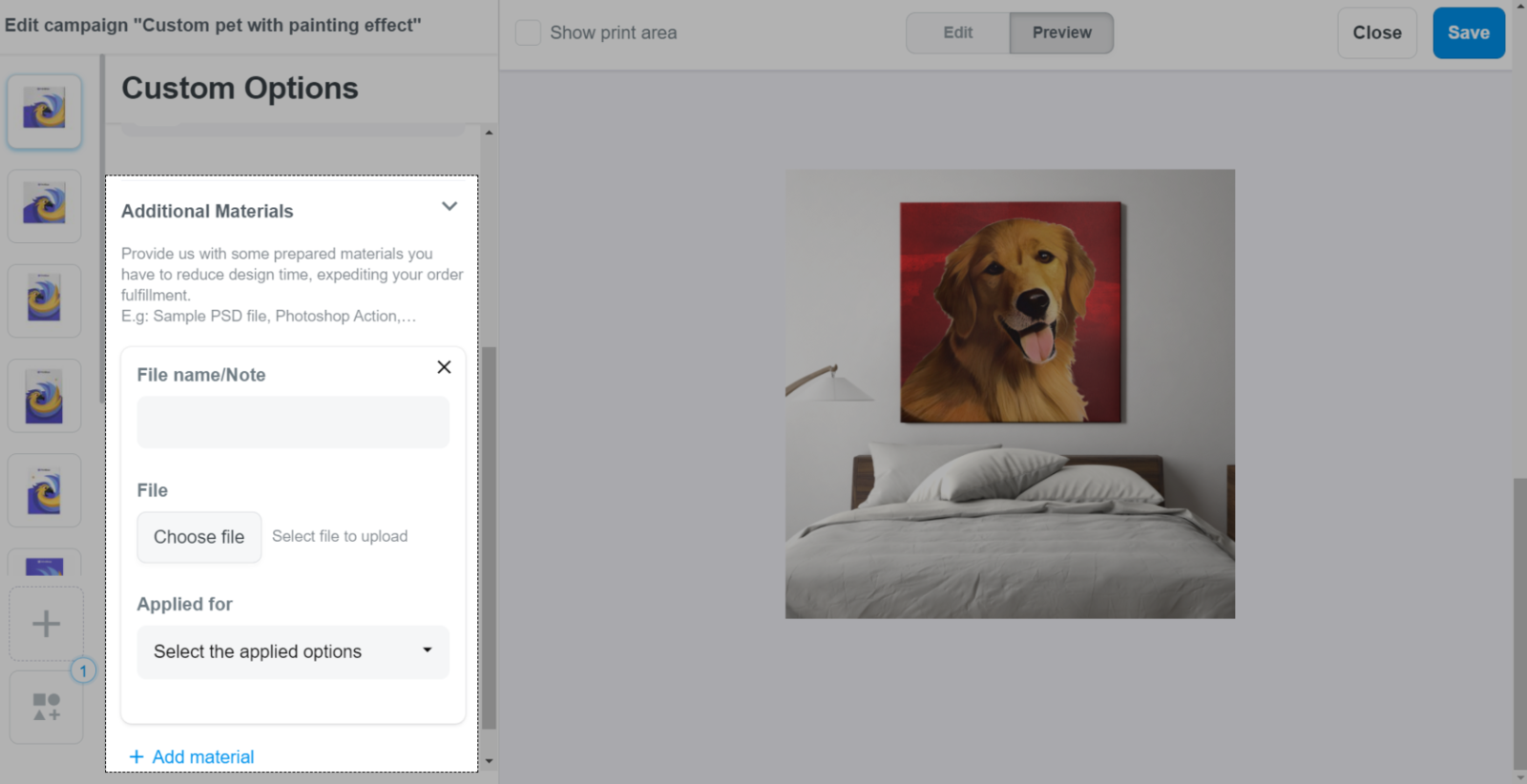Click the Add material link
This screenshot has width=1527, height=784.
coord(192,756)
